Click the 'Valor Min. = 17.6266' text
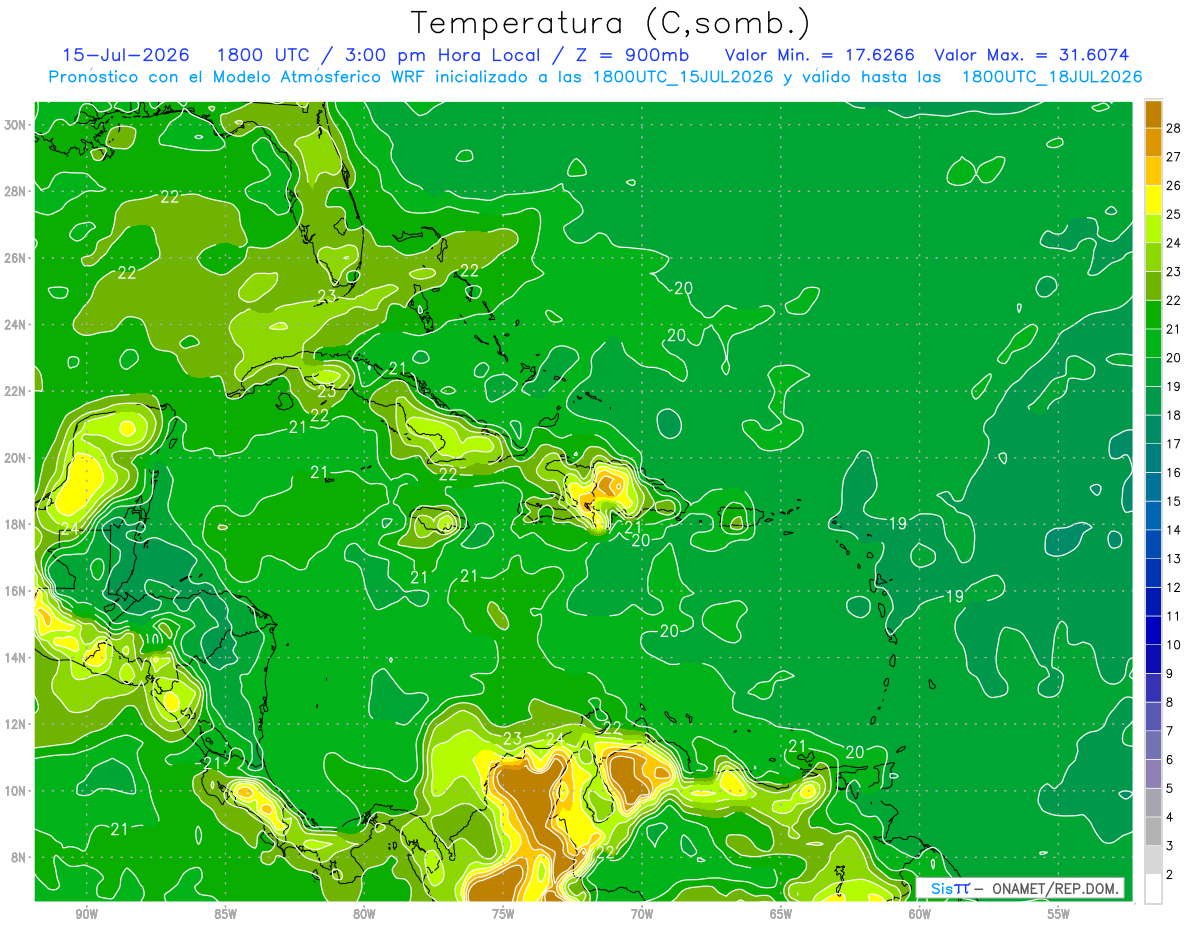Viewport: 1200px width, 927px height. 819,55
